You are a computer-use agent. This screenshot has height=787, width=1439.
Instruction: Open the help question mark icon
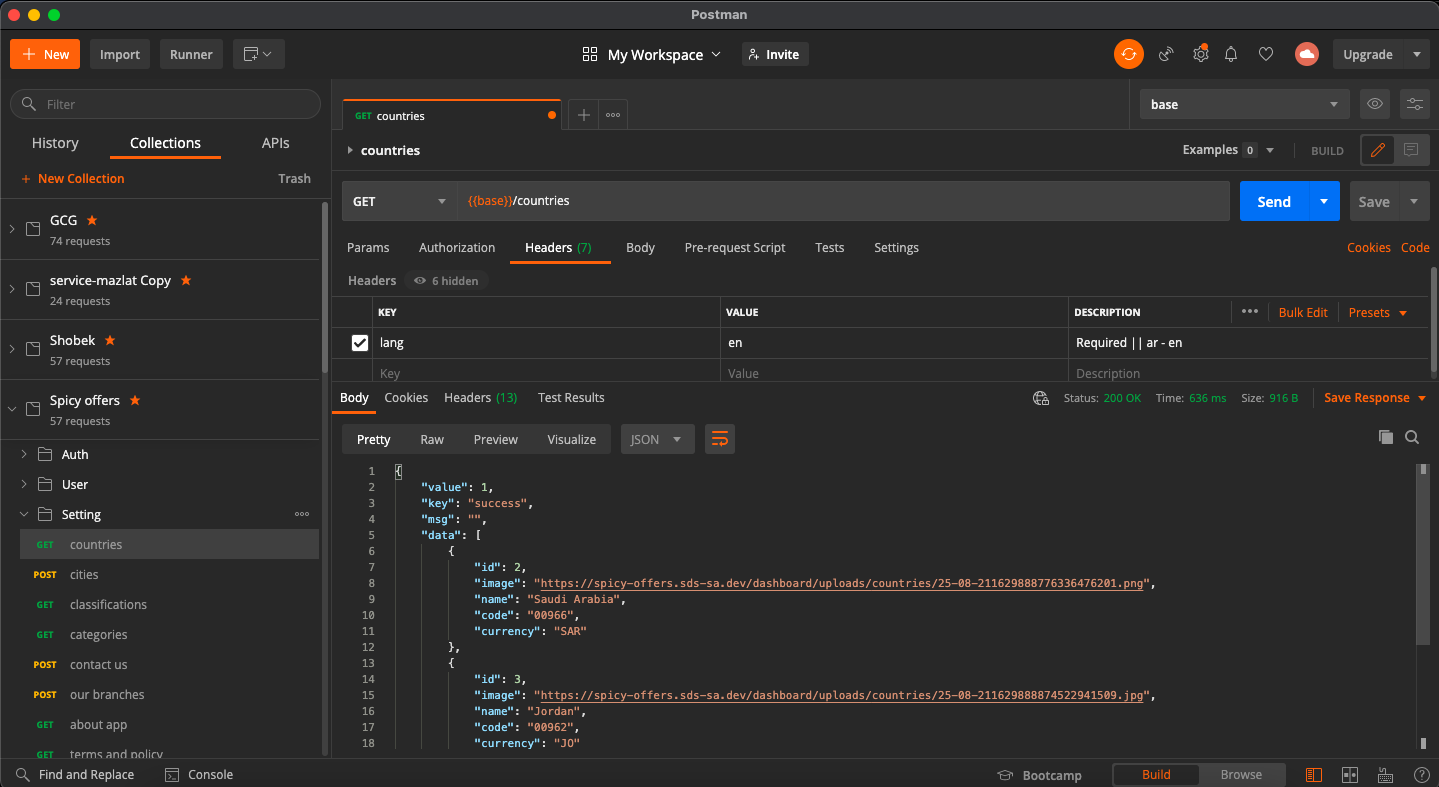click(1421, 775)
